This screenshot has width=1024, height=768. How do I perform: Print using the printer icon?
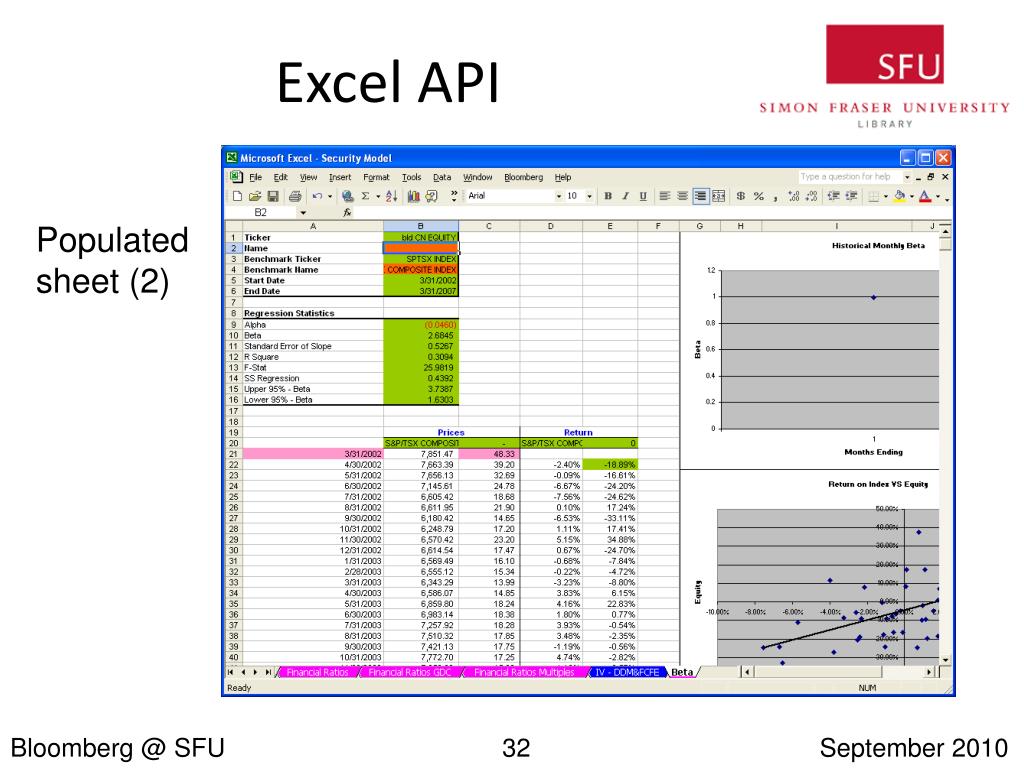295,196
